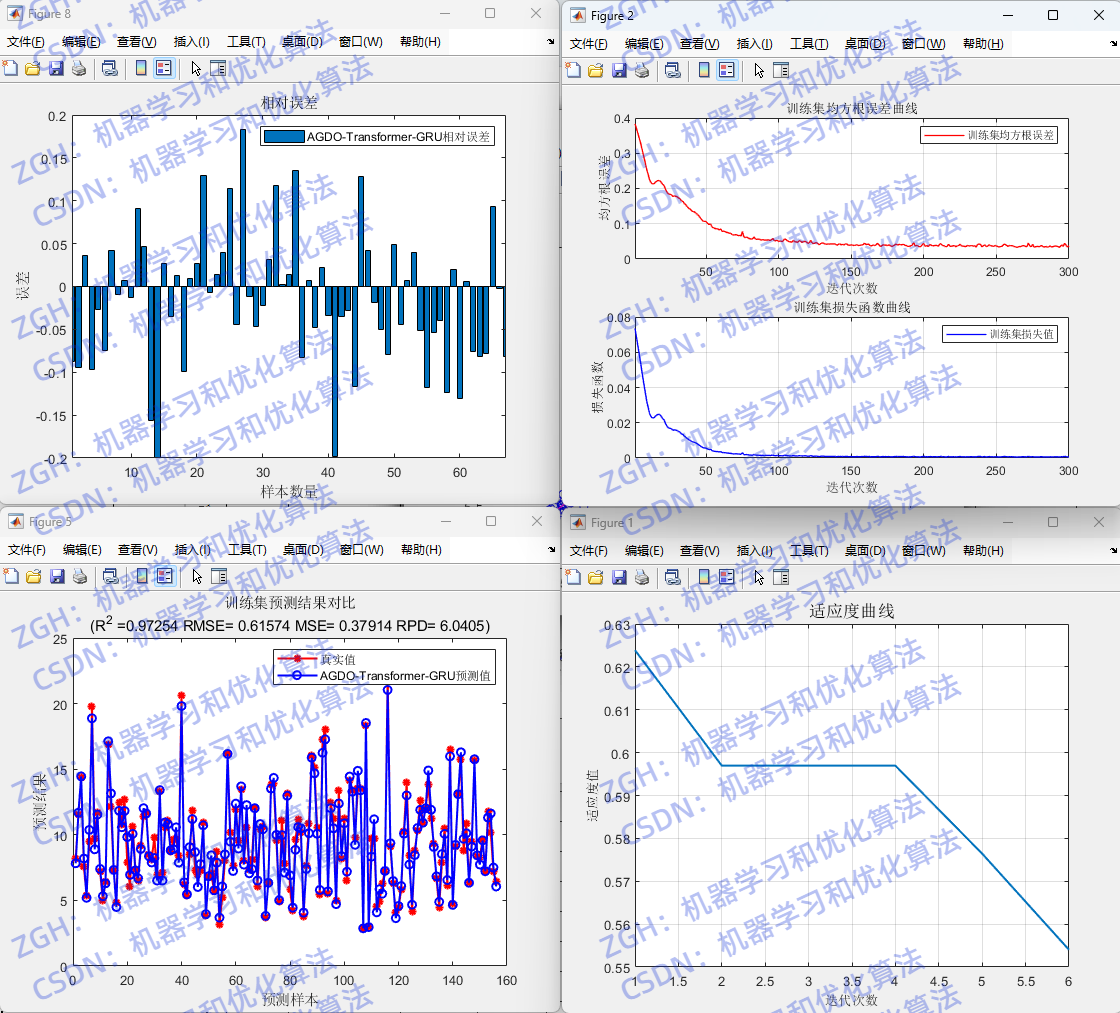Open 帮助(H) menu in Figure 1
1120x1013 pixels.
[983, 551]
